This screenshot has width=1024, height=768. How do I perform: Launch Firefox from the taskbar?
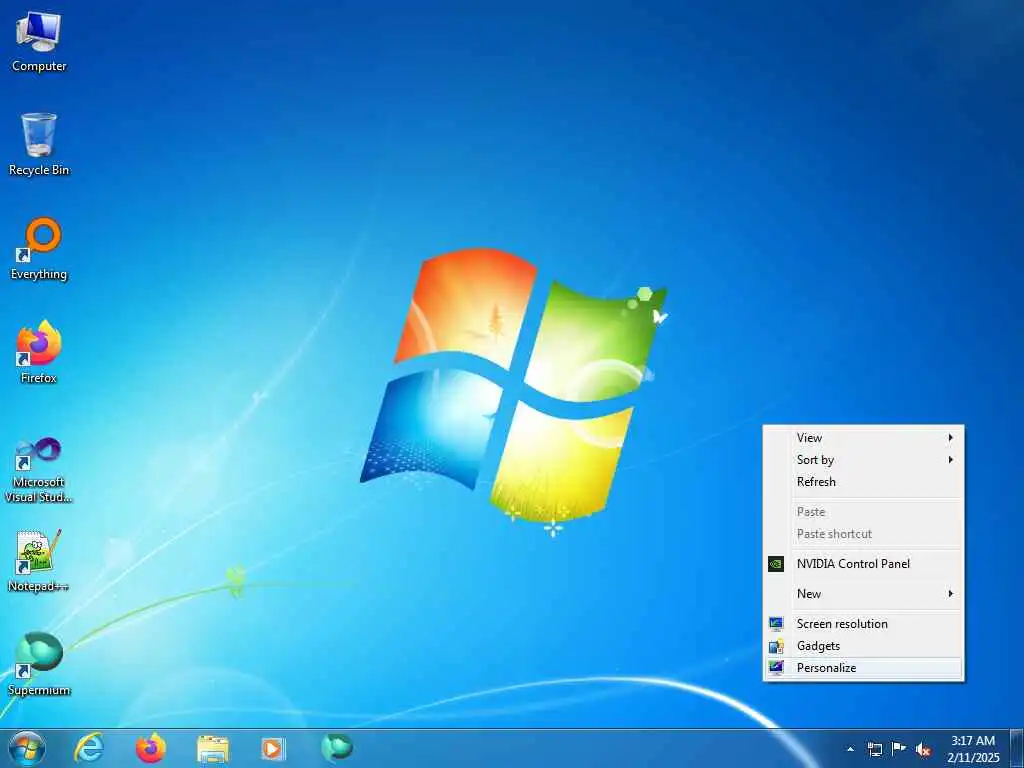click(x=151, y=748)
